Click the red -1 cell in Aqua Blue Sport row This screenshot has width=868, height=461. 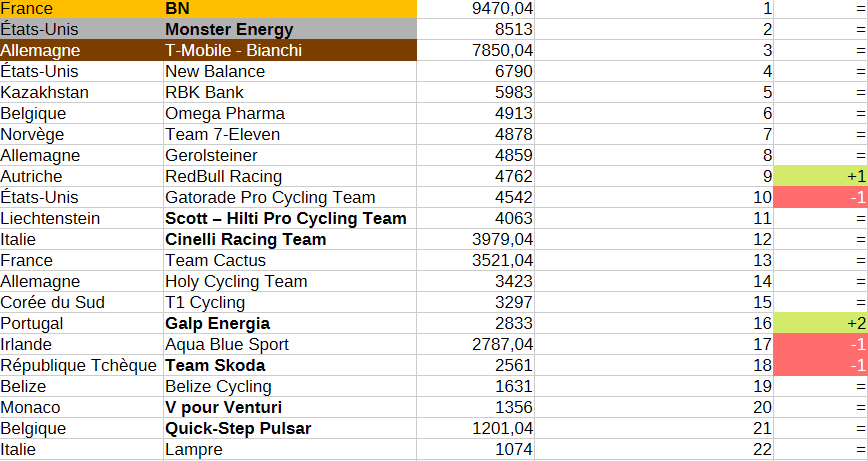click(x=820, y=344)
